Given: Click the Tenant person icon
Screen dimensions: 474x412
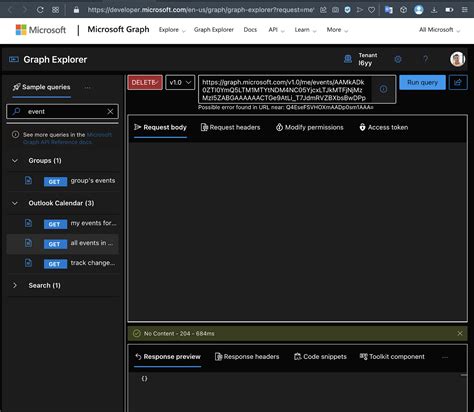Looking at the screenshot, I should 348,59.
